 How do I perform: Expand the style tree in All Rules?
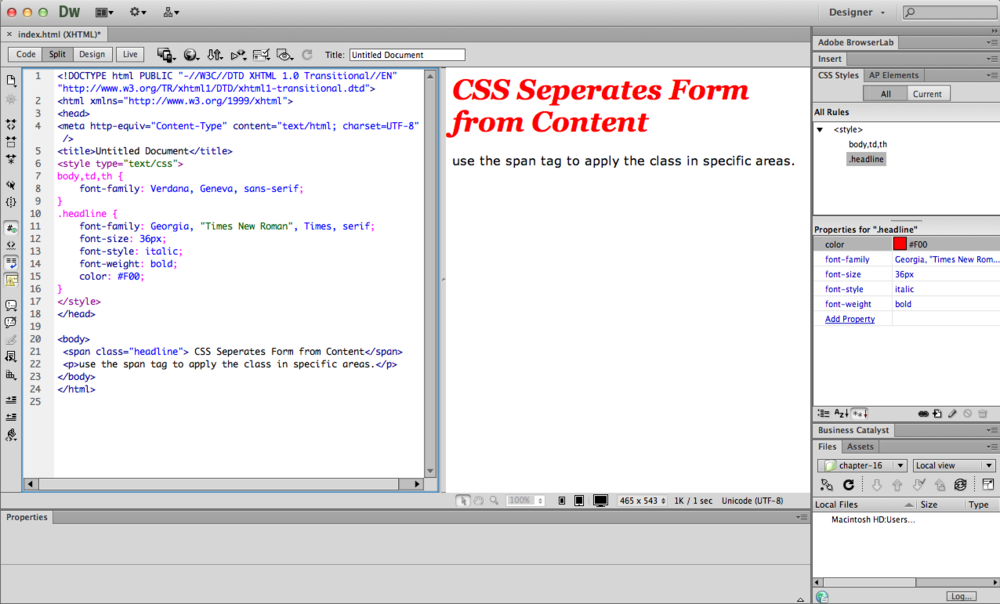[821, 129]
